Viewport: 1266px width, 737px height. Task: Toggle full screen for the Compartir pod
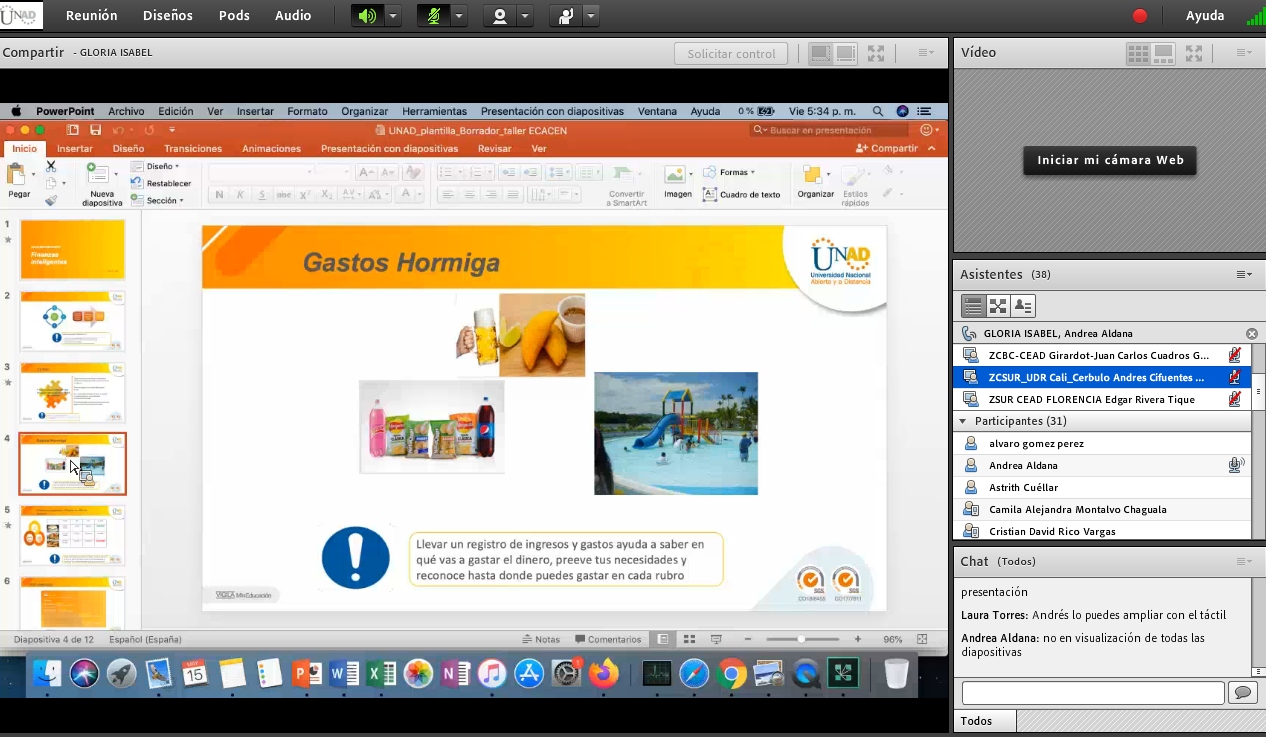(x=876, y=53)
